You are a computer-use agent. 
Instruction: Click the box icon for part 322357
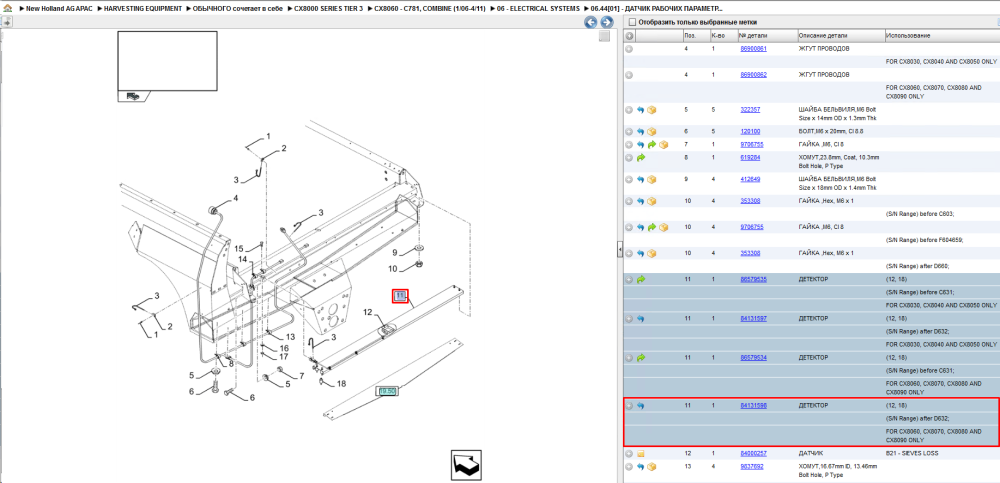pyautogui.click(x=652, y=110)
